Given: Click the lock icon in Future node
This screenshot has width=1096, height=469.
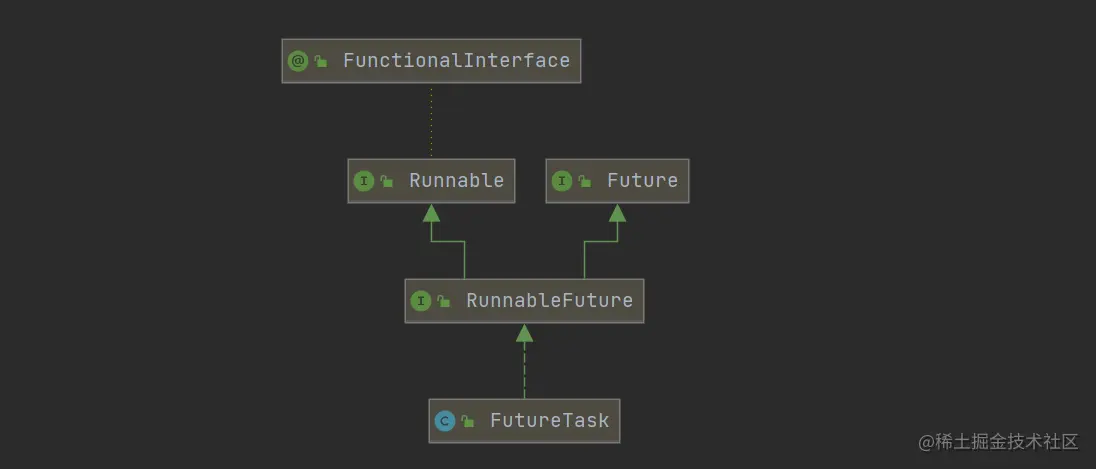Looking at the screenshot, I should (x=585, y=181).
